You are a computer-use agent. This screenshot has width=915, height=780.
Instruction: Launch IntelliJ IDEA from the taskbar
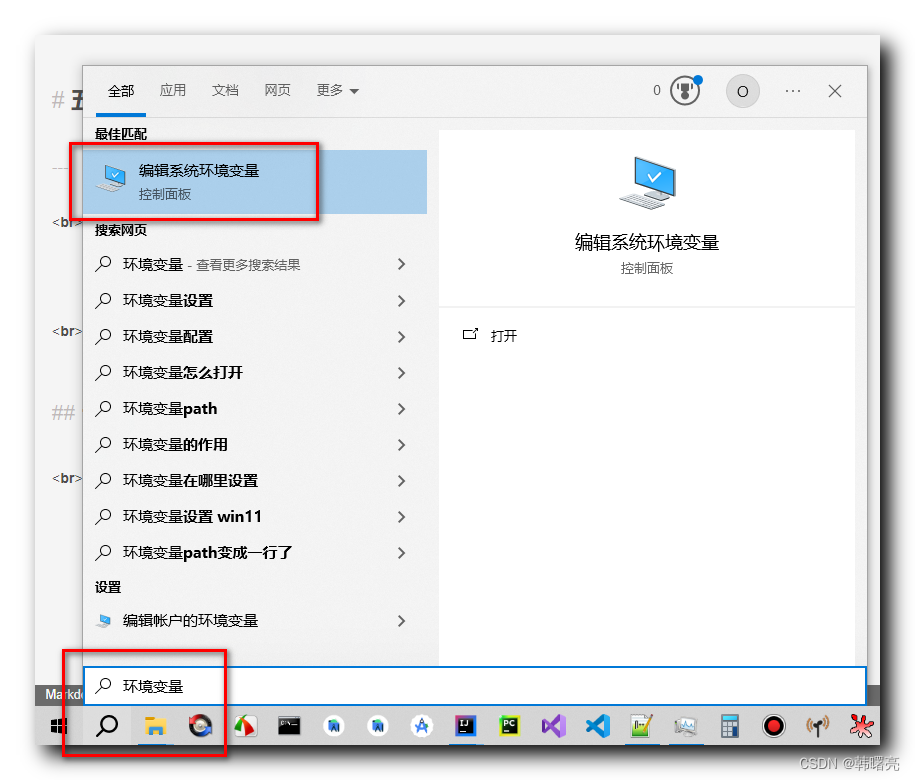click(x=465, y=727)
